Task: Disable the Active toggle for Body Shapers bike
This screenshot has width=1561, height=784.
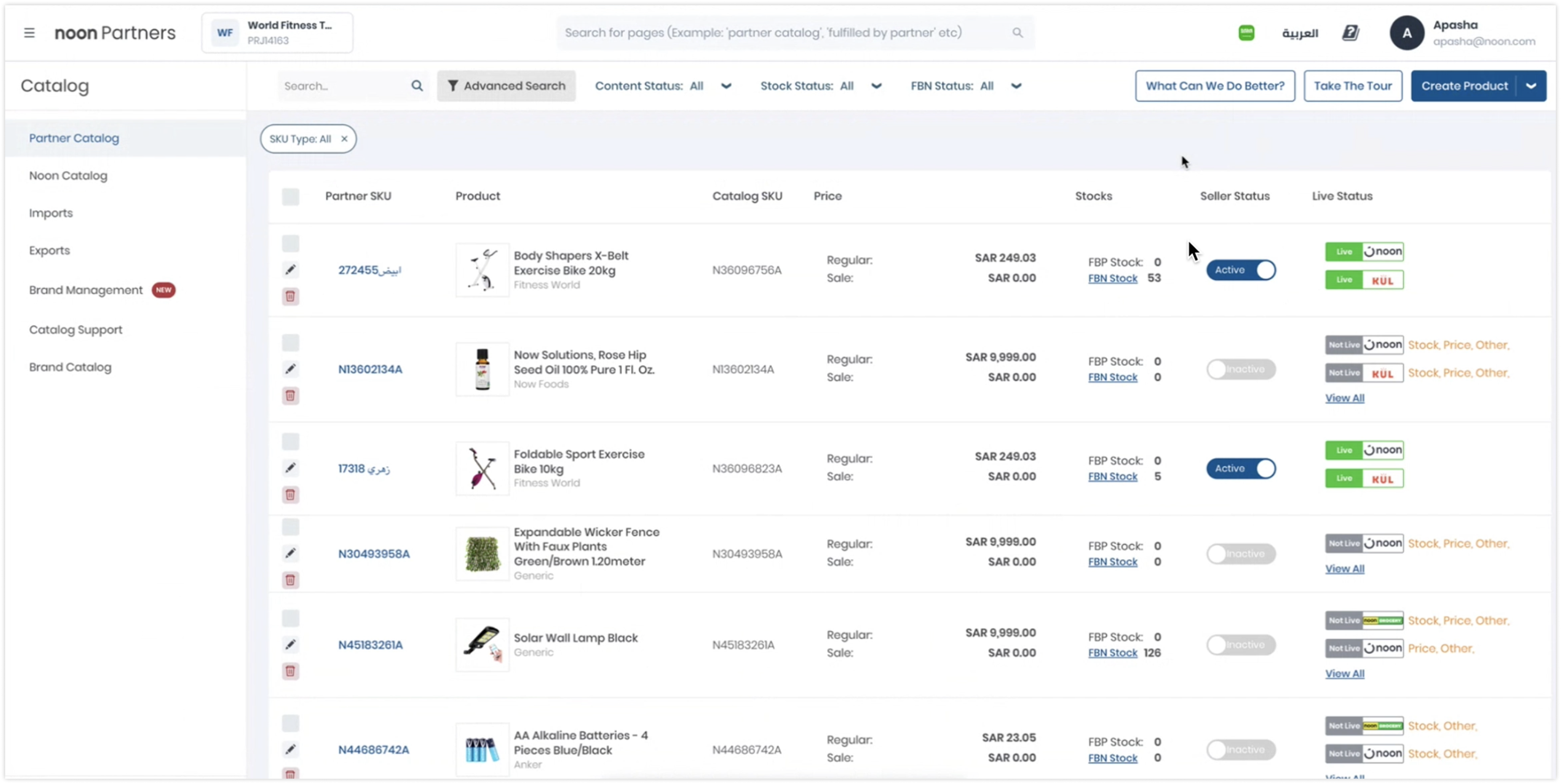Action: tap(1241, 270)
